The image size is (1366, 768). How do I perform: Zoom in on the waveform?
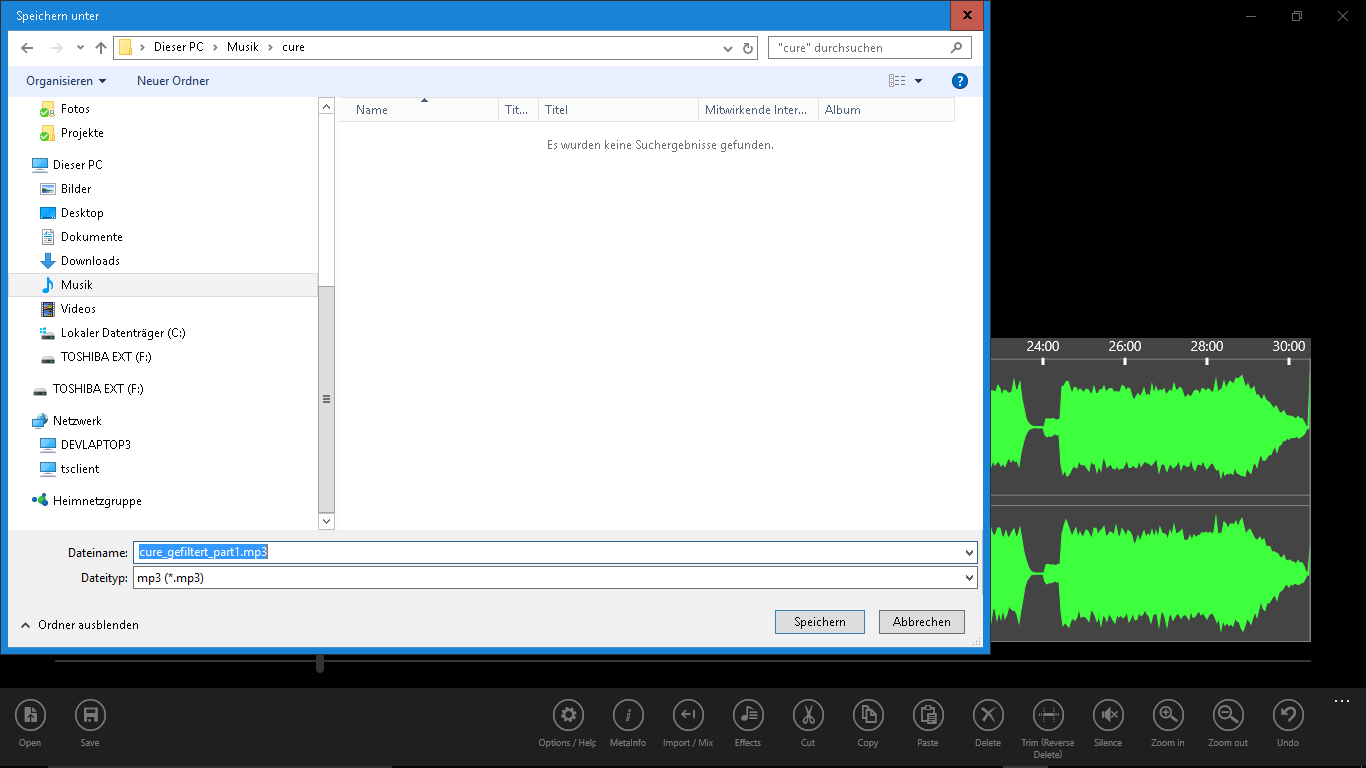coord(1168,714)
